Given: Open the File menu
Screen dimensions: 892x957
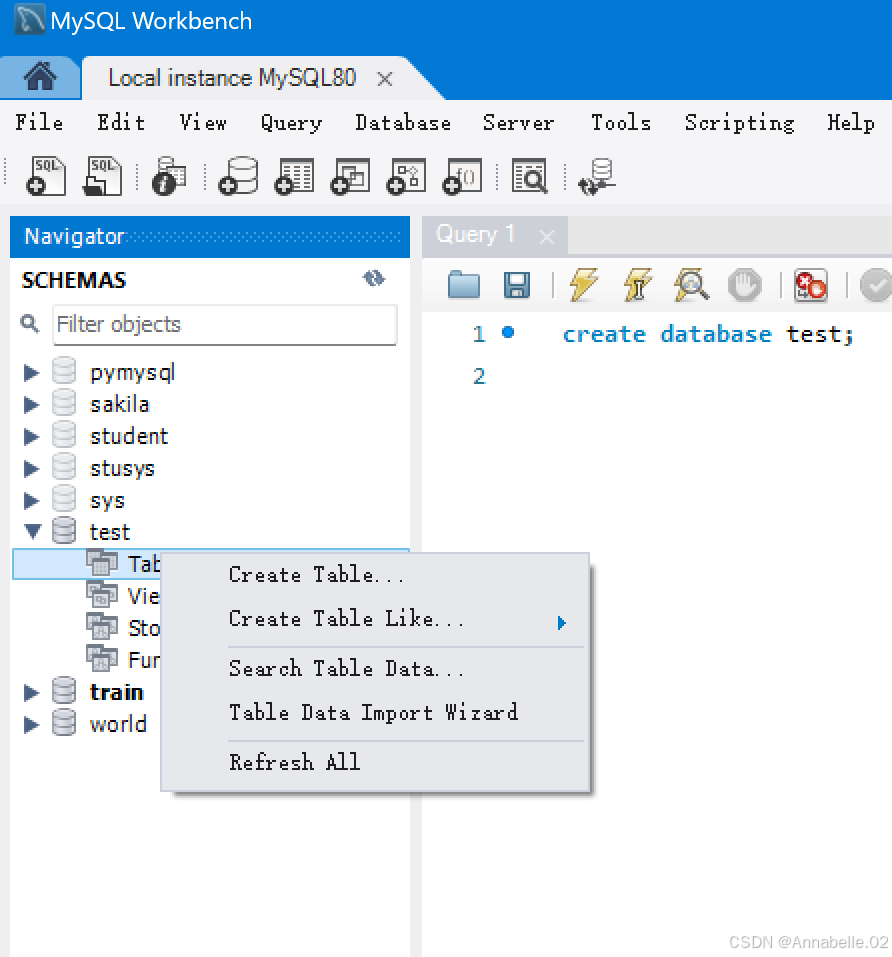Looking at the screenshot, I should [x=39, y=123].
